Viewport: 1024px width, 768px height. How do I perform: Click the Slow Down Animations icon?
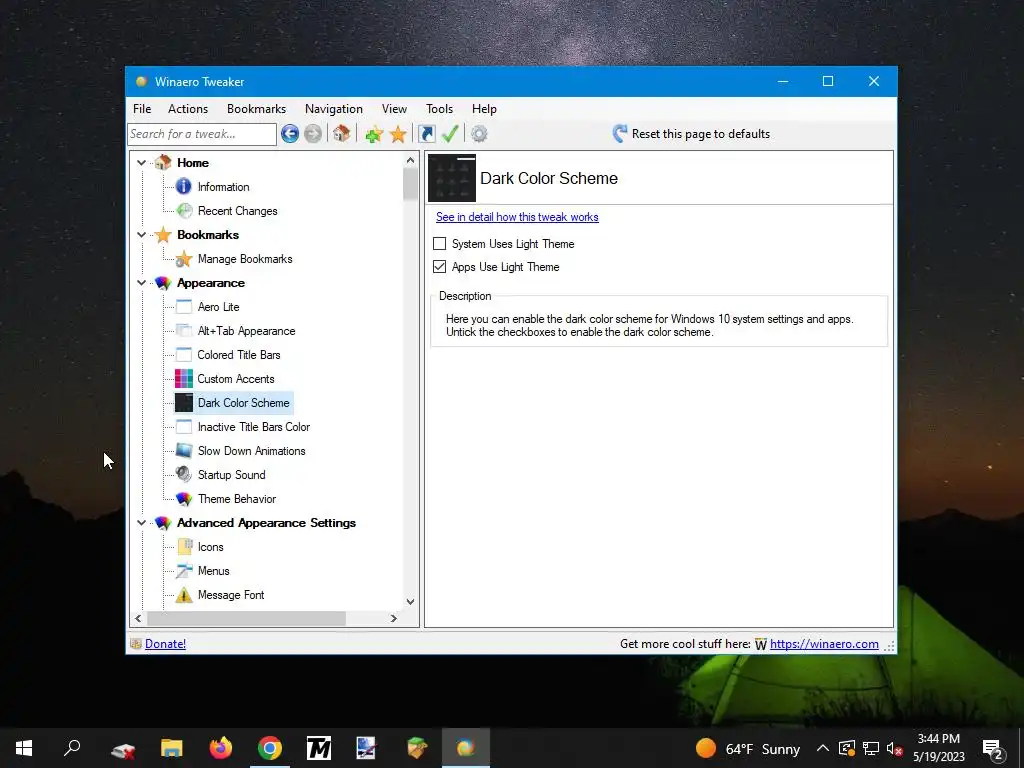point(184,451)
